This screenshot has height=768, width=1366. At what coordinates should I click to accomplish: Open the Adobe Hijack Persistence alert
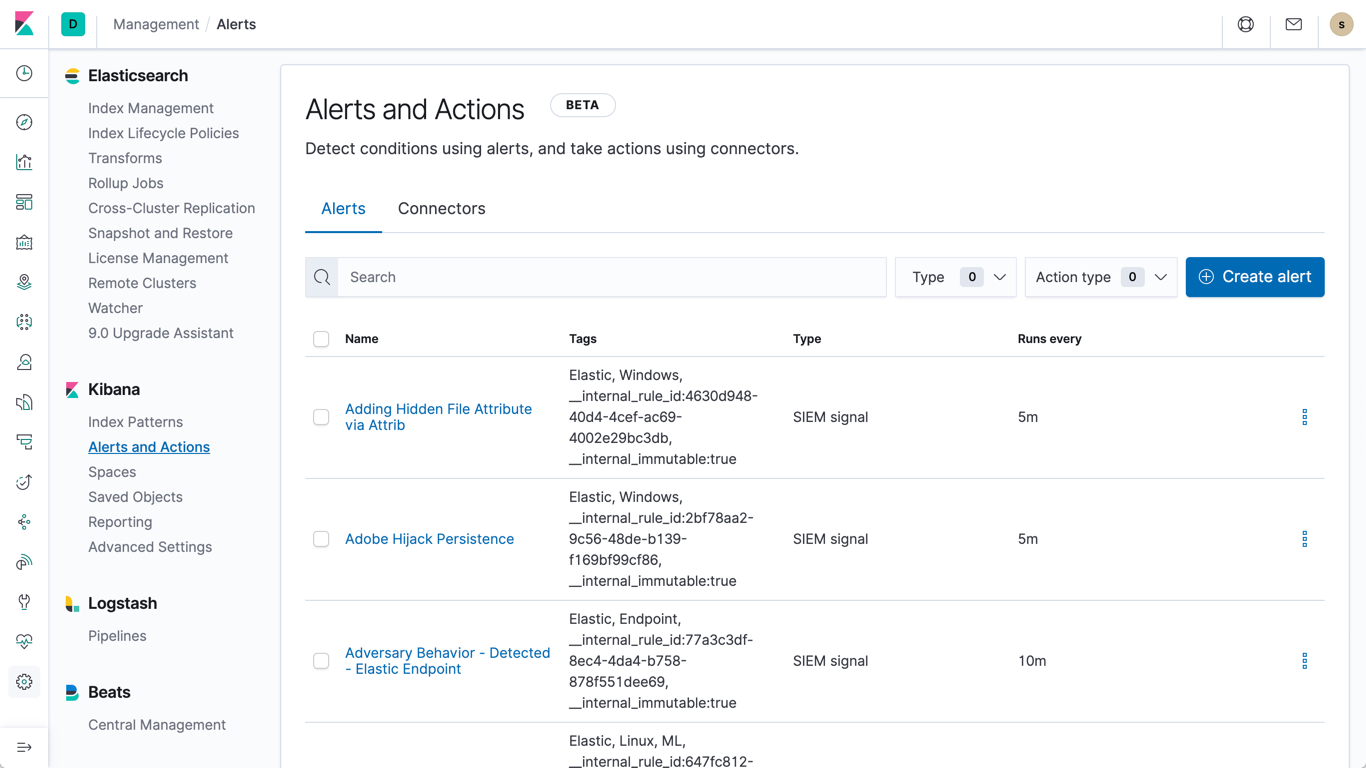coord(429,539)
